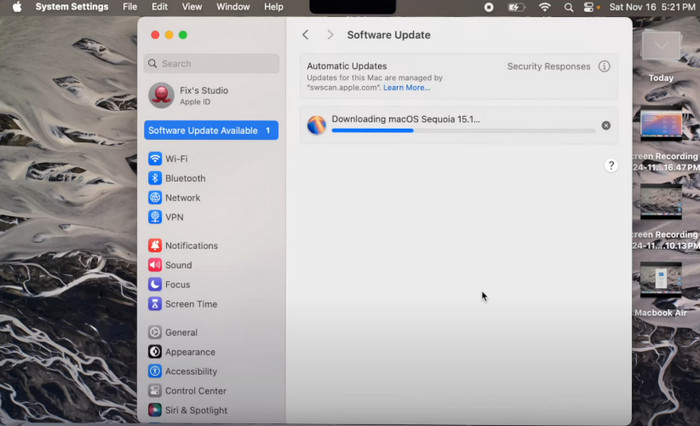The image size is (700, 426).
Task: Select the Macbook Air desktop file
Action: 661,280
